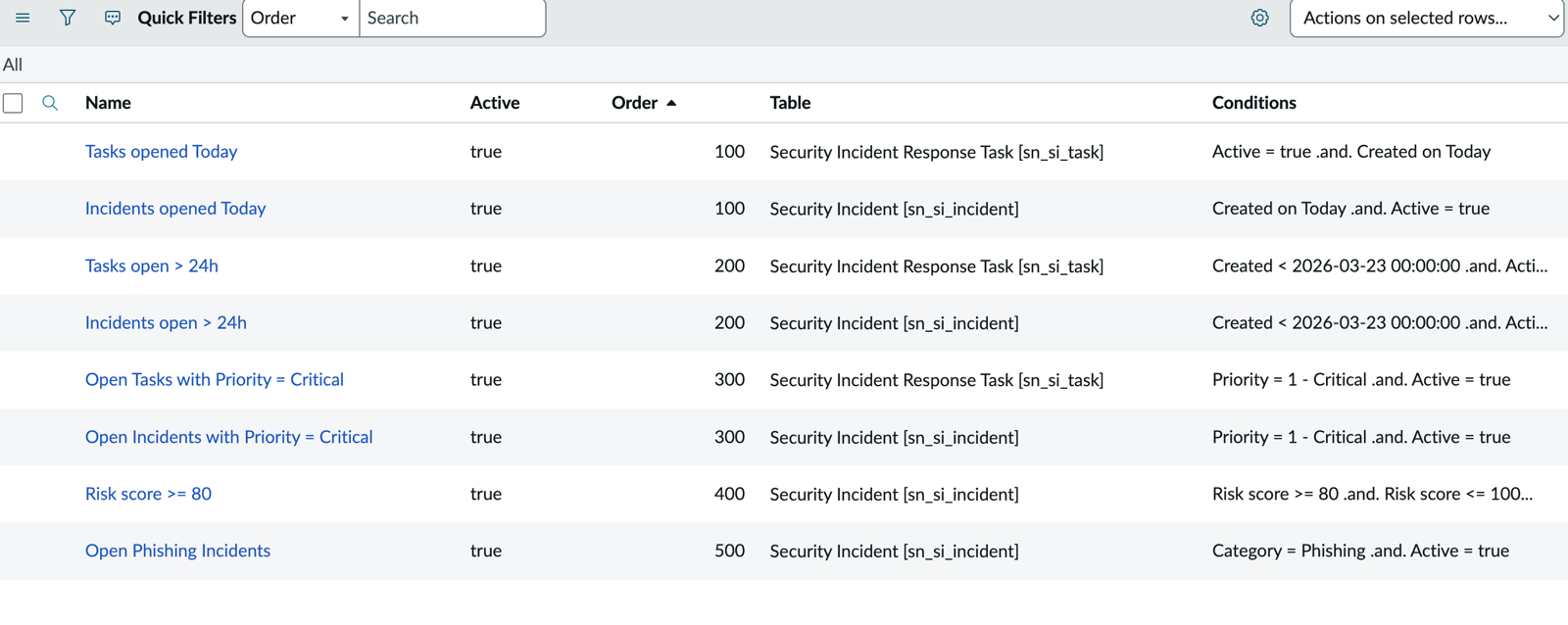
Task: Open the Order search field dropdown
Action: [301, 18]
